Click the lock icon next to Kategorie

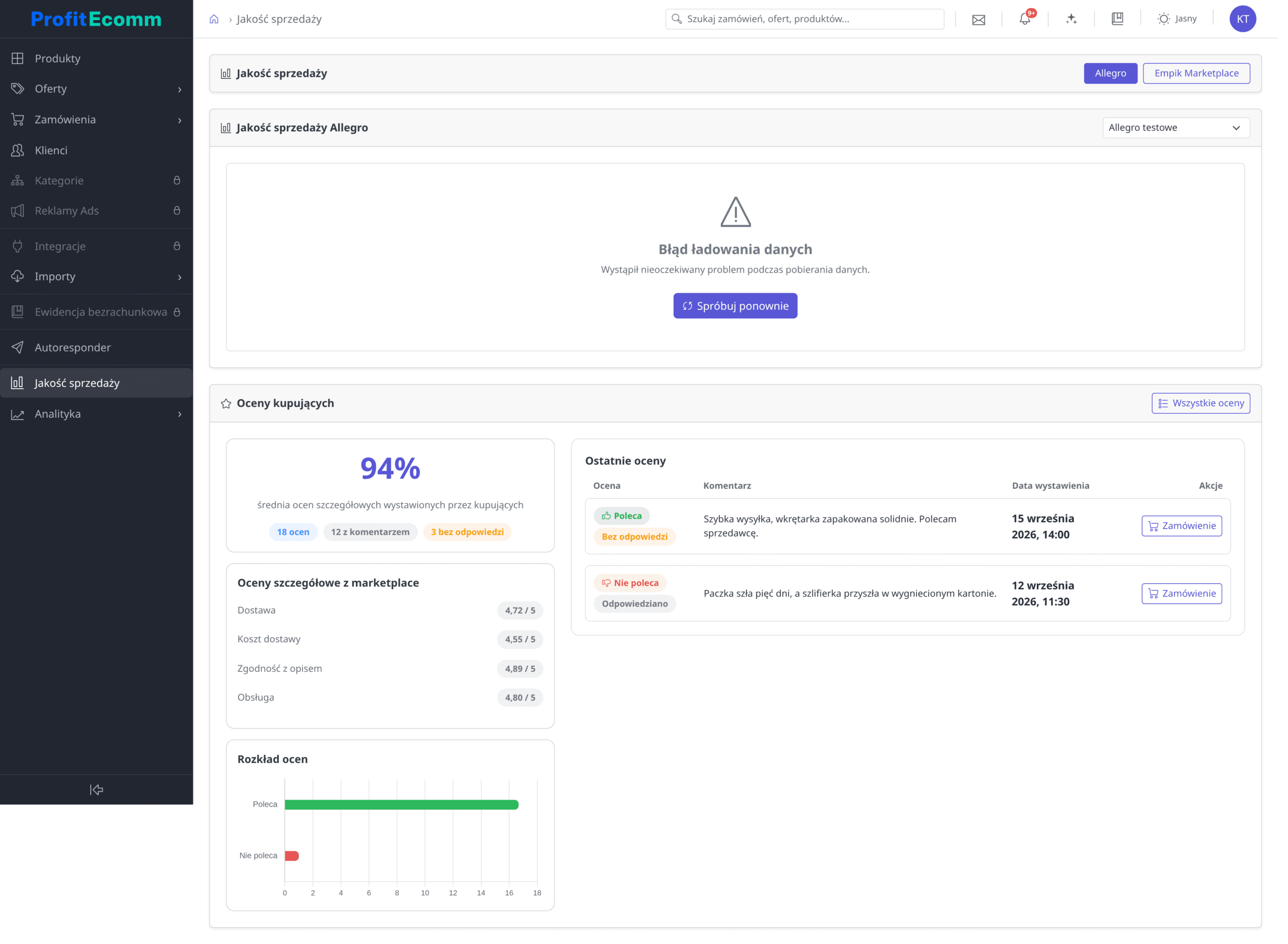pos(177,181)
